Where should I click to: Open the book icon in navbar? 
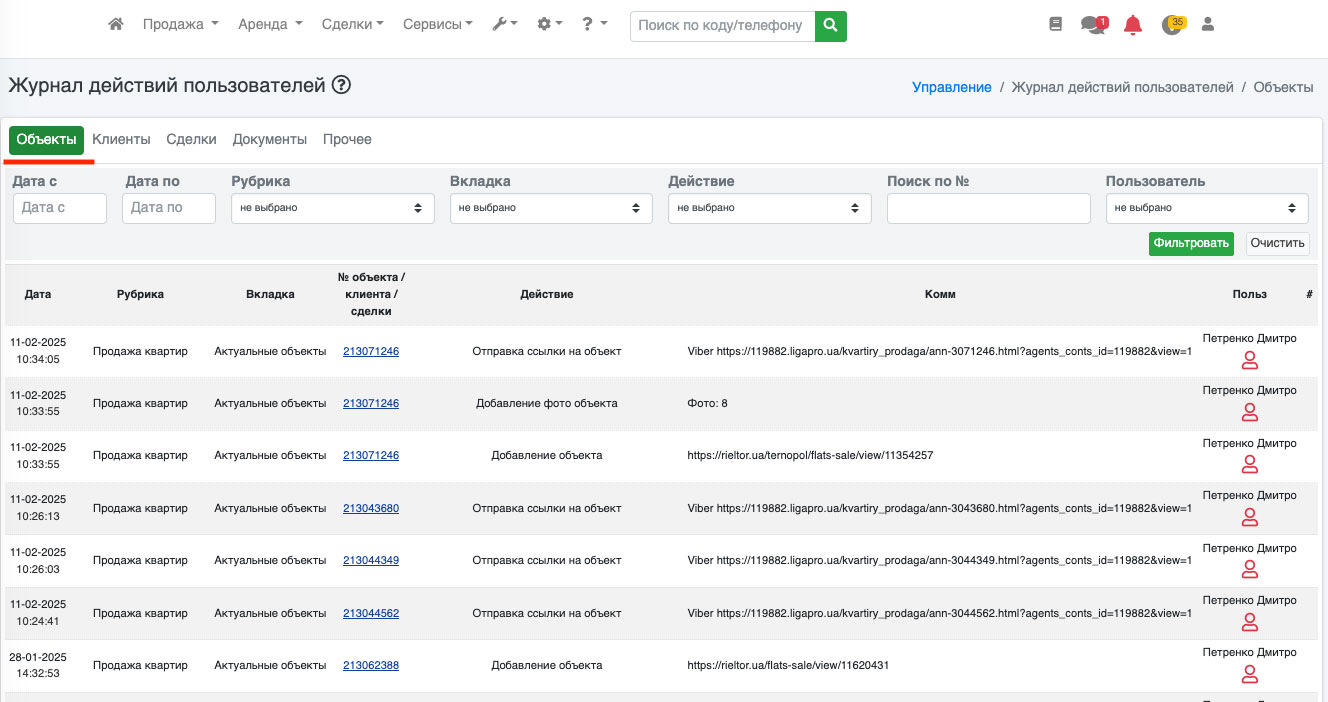pos(1055,25)
